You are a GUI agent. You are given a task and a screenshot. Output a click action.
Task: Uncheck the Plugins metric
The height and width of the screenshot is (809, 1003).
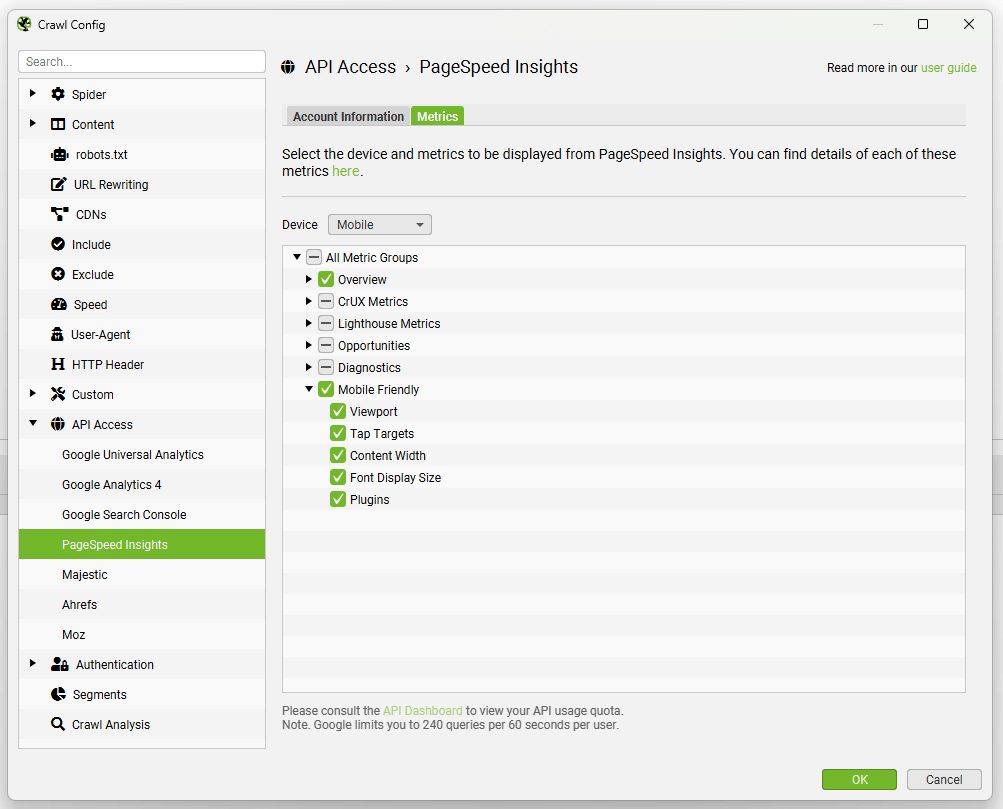(338, 499)
